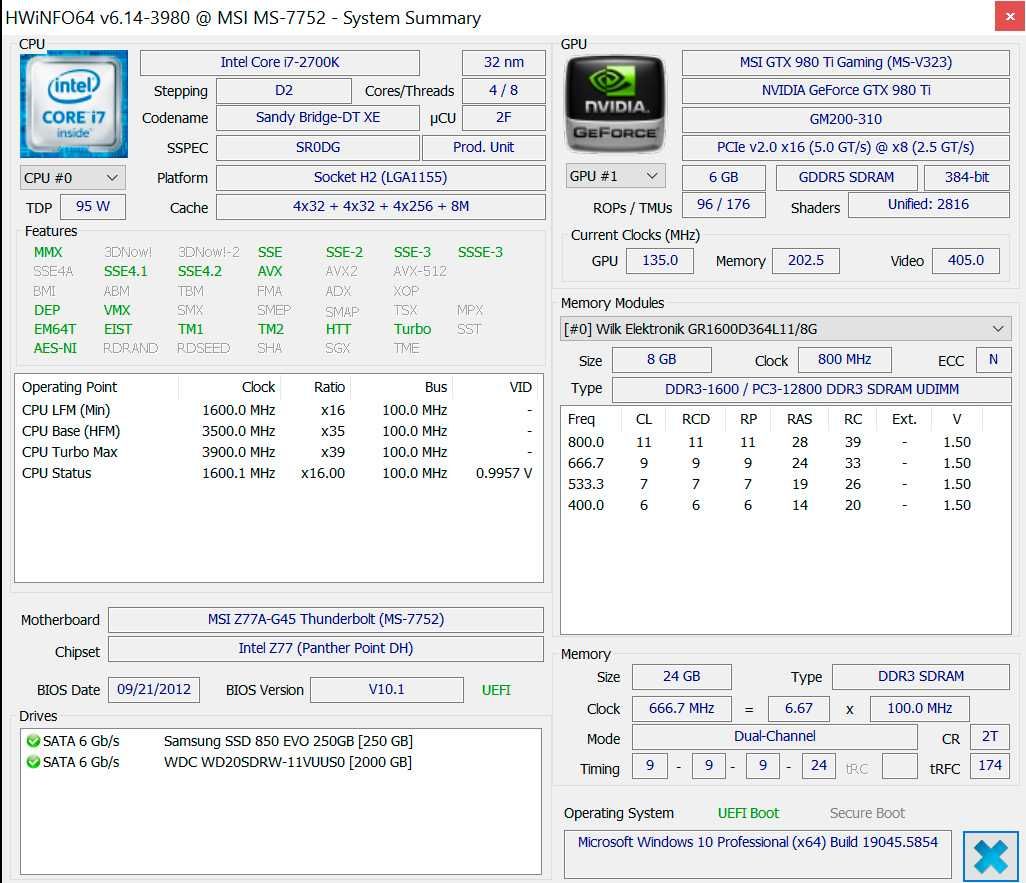
Task: Click the BIOS Date 09/21/2012 field
Action: pyautogui.click(x=154, y=689)
